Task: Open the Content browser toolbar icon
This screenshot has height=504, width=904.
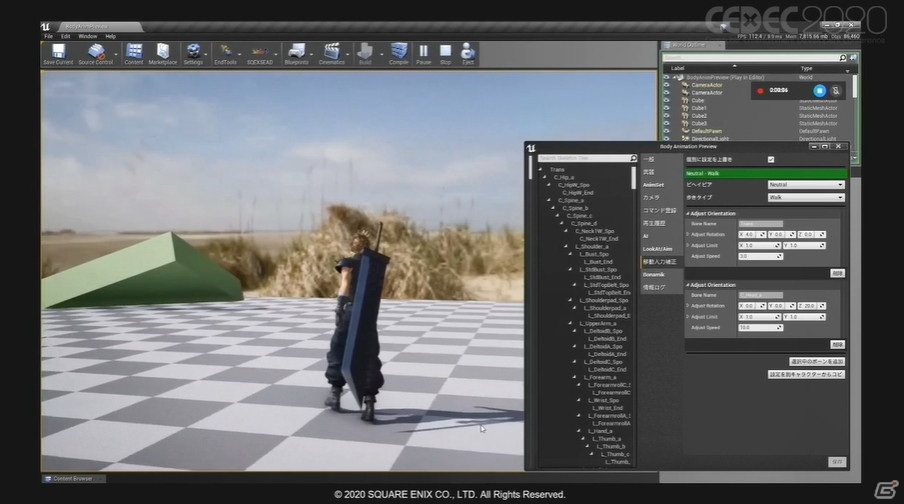Action: coord(134,54)
